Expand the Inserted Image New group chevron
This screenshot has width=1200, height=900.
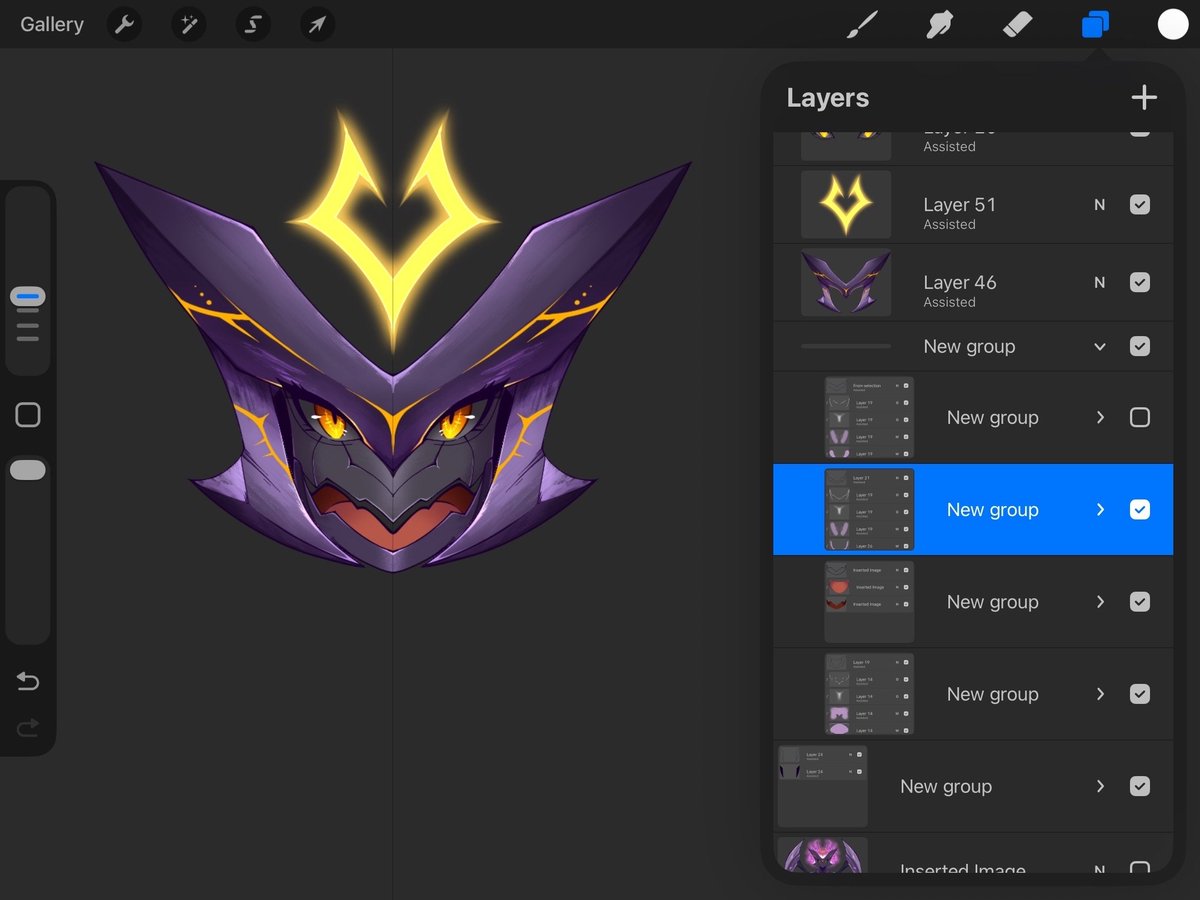pyautogui.click(x=1100, y=601)
